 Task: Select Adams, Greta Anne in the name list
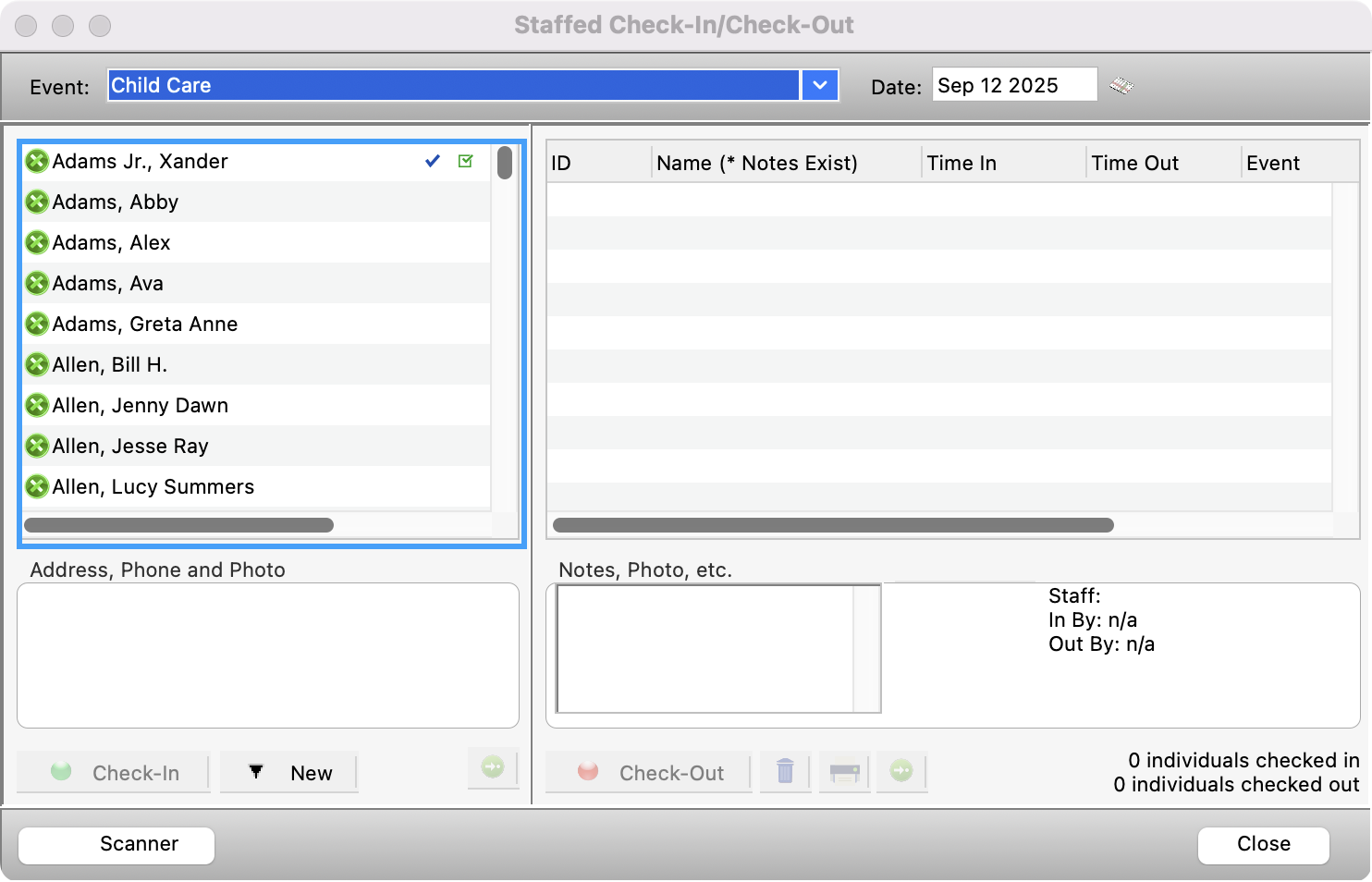click(144, 324)
